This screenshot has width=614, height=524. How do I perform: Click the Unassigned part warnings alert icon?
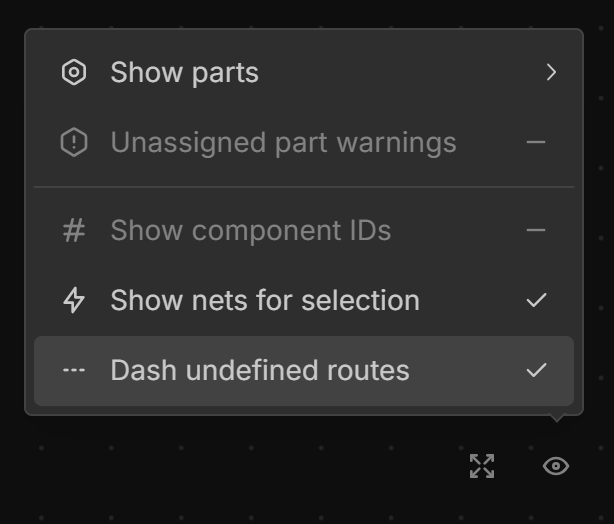[74, 143]
